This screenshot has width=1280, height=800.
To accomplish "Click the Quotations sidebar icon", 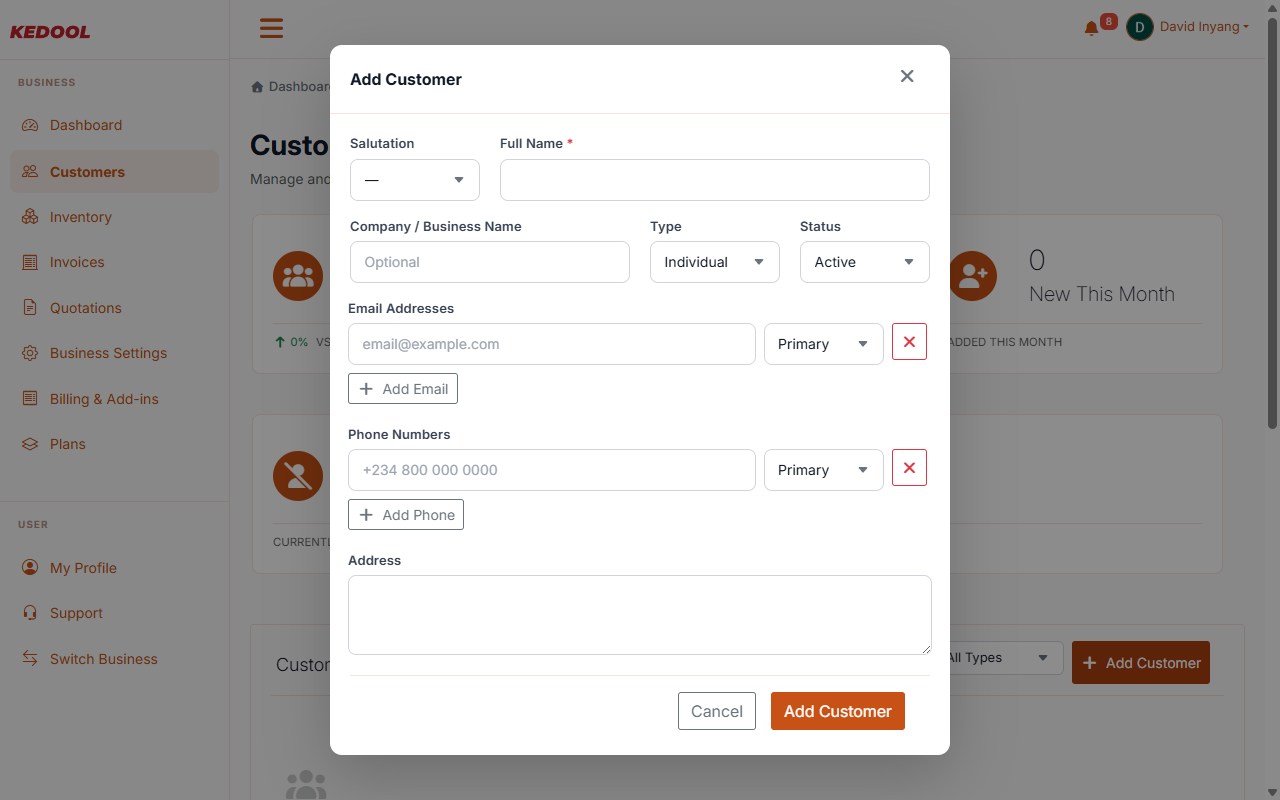I will [x=30, y=308].
